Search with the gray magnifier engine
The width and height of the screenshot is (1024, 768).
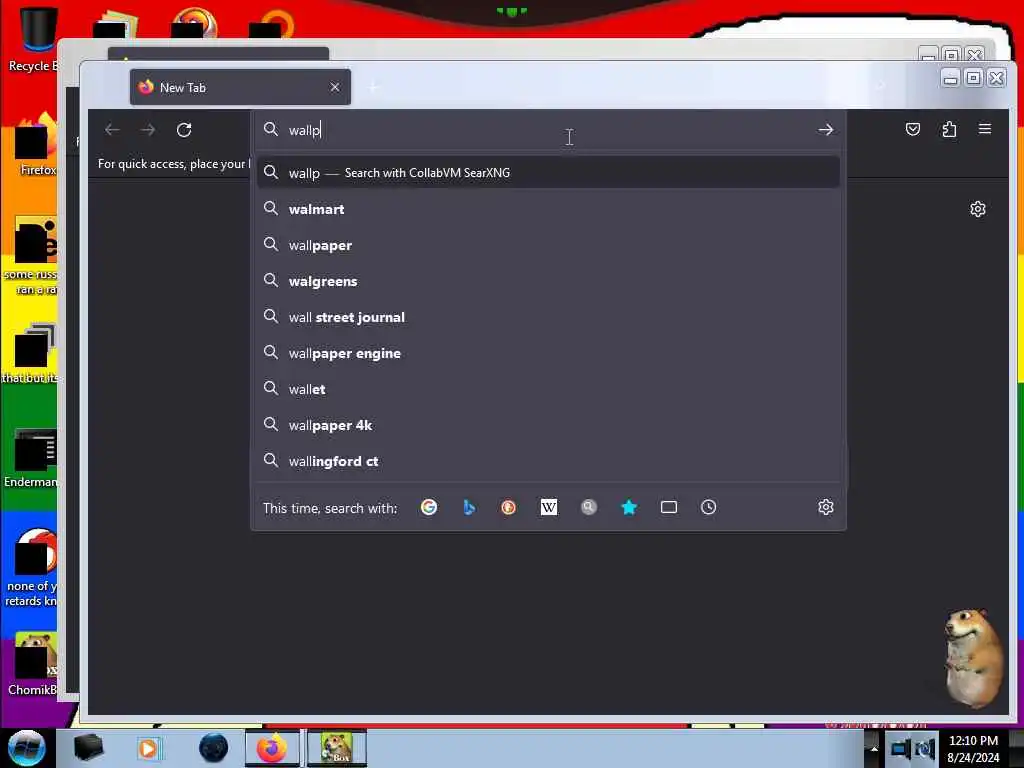pos(589,507)
